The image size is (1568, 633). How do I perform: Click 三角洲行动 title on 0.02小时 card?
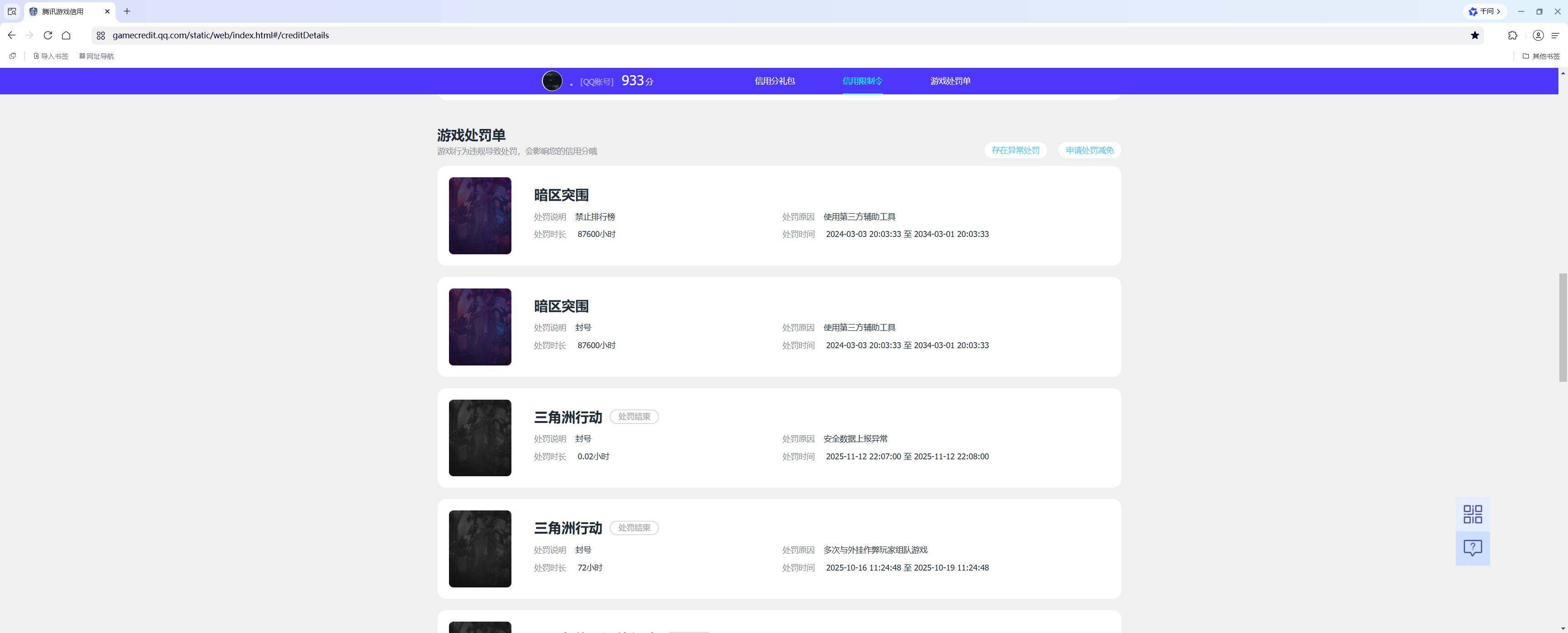coord(567,417)
